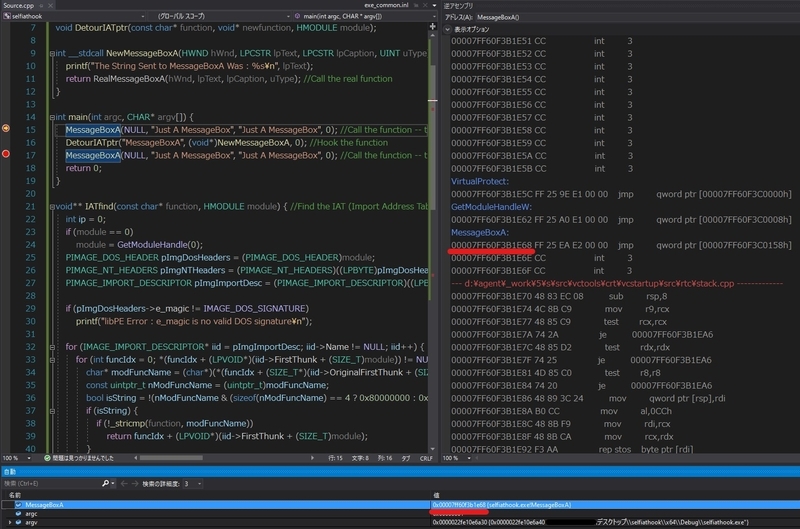Click the highlighted MessageBoxA call on line 15

coord(93,130)
